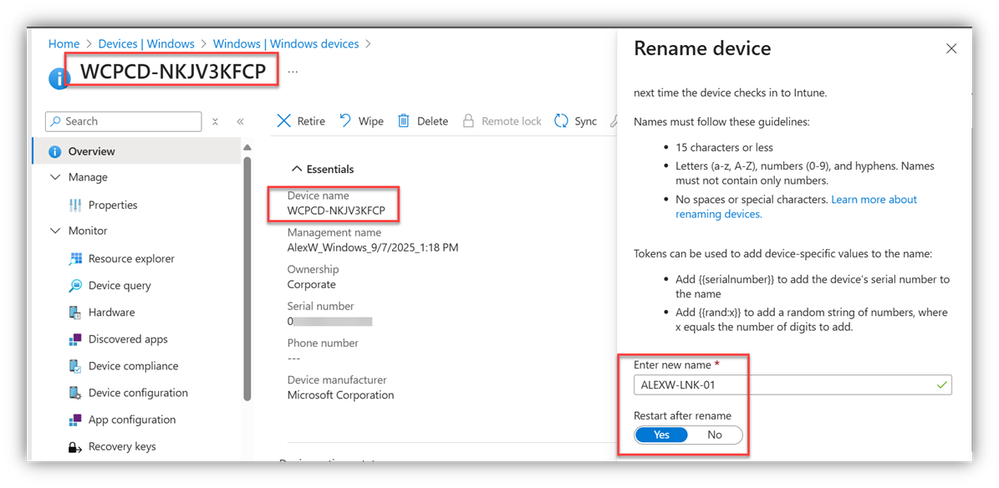Screen dimensions: 999x488
Task: Click Remote lock button label
Action: (x=512, y=121)
